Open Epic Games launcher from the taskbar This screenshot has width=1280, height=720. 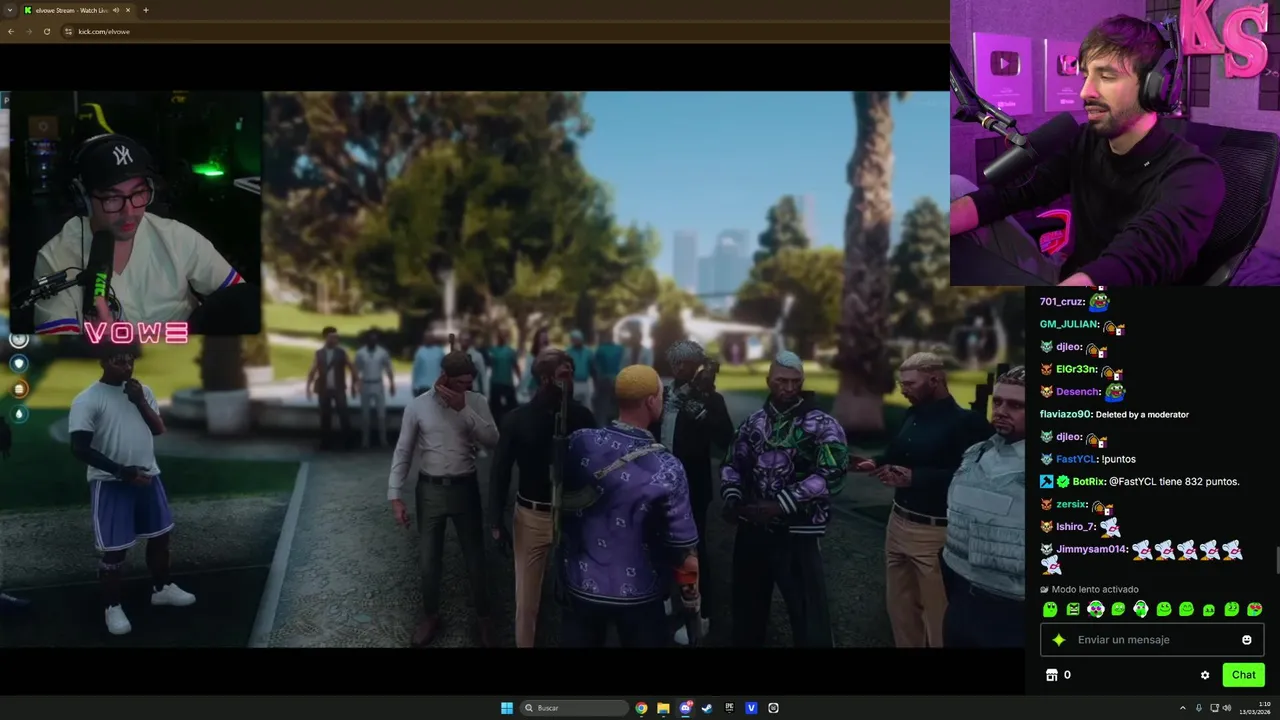pos(729,708)
